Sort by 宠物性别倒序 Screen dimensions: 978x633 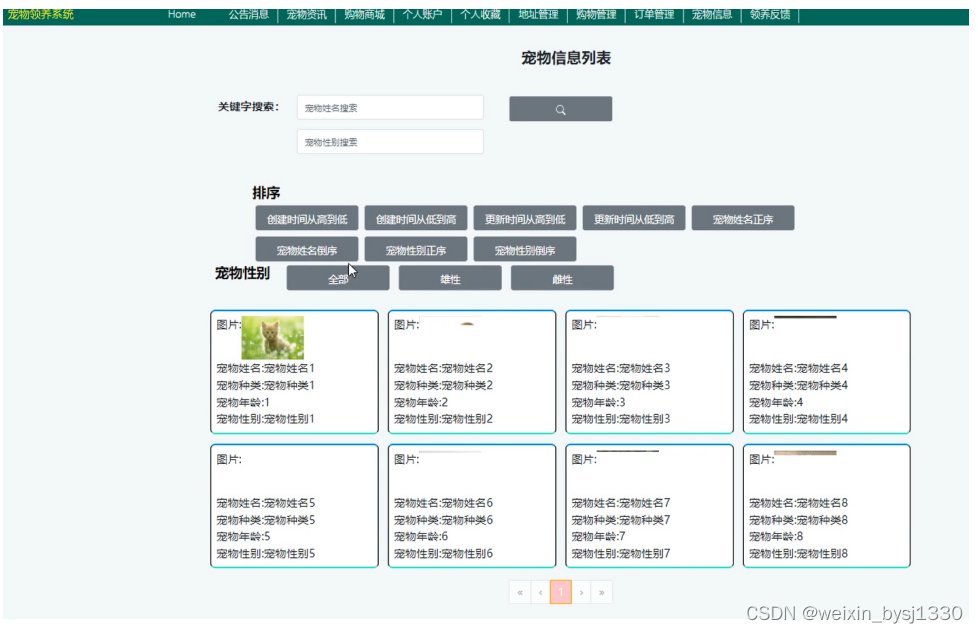click(525, 249)
